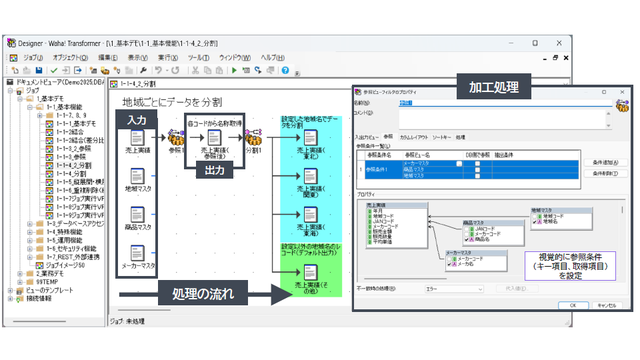The image size is (640, 360).
Task: Click the canvas horizontal scrollbar
Action: coord(144,310)
